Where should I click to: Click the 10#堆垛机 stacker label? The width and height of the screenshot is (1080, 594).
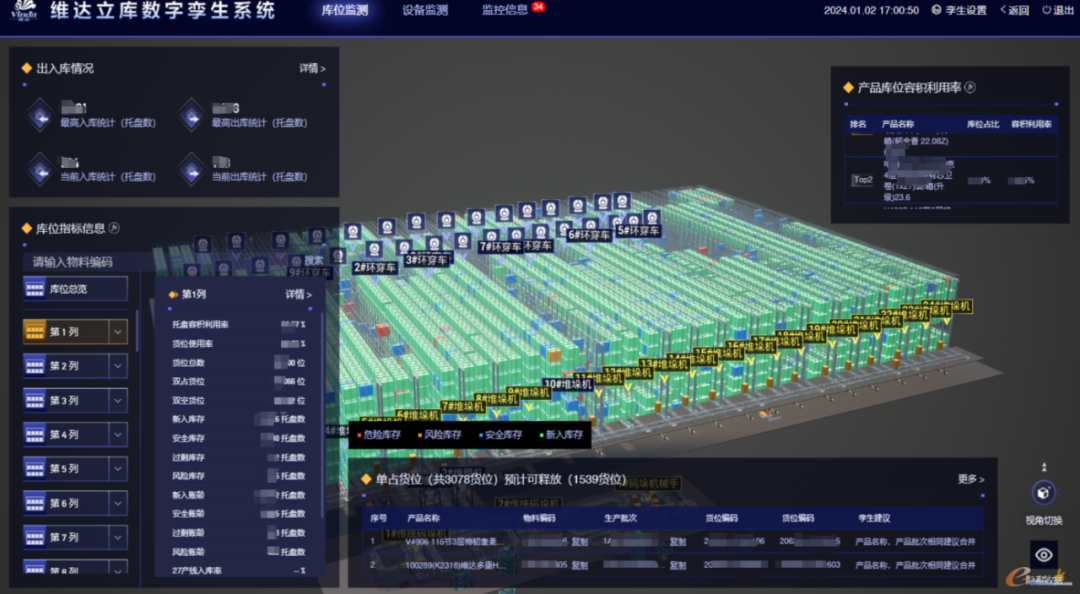(568, 384)
